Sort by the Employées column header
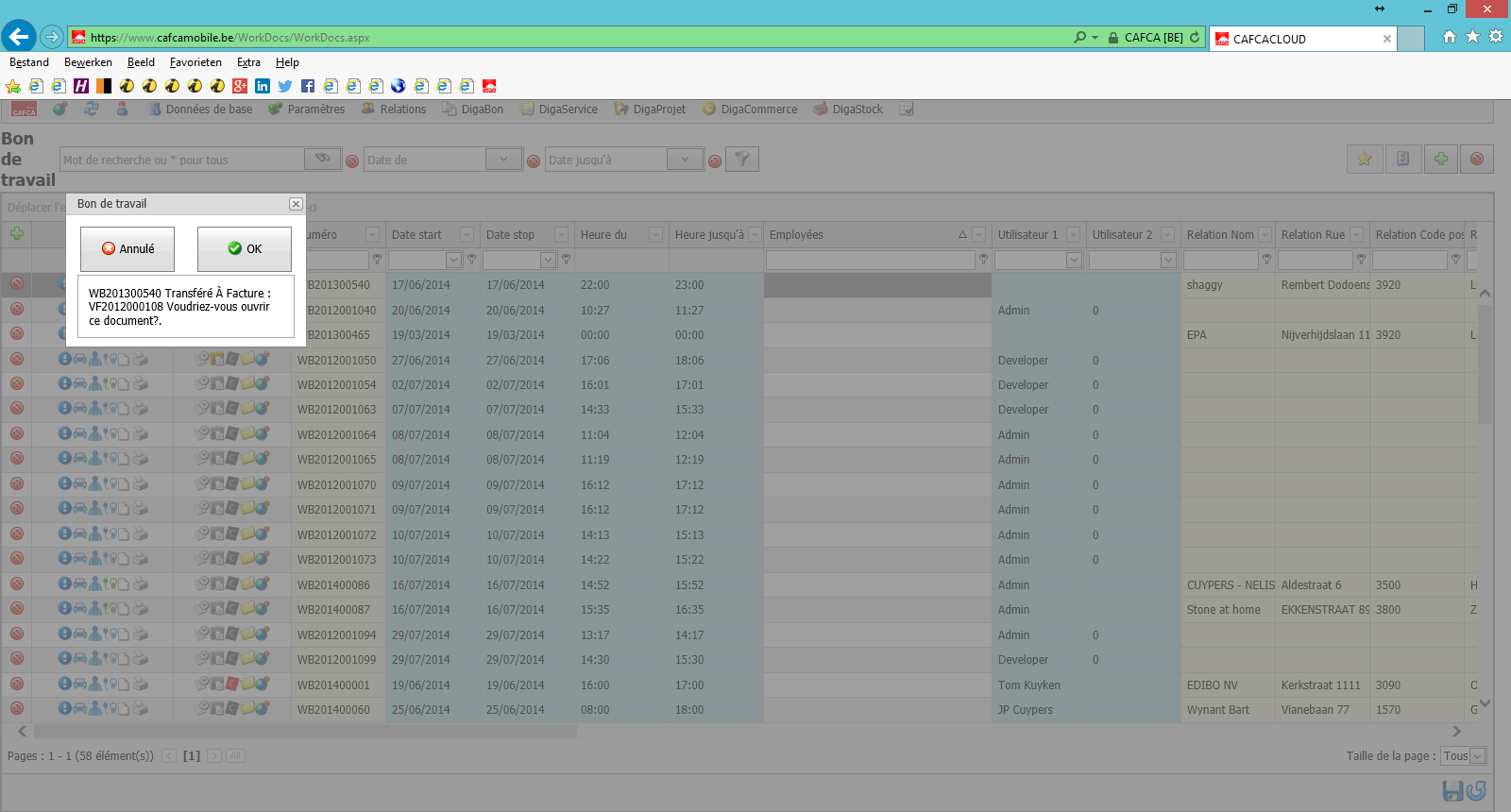The image size is (1511, 812). click(x=796, y=235)
